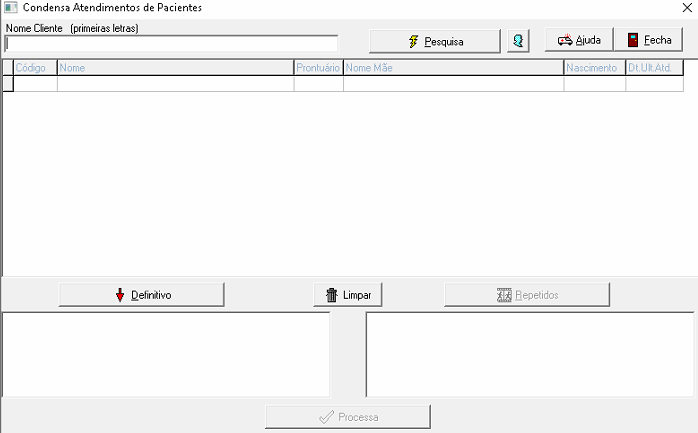Click the Prontuário column header

[319, 68]
